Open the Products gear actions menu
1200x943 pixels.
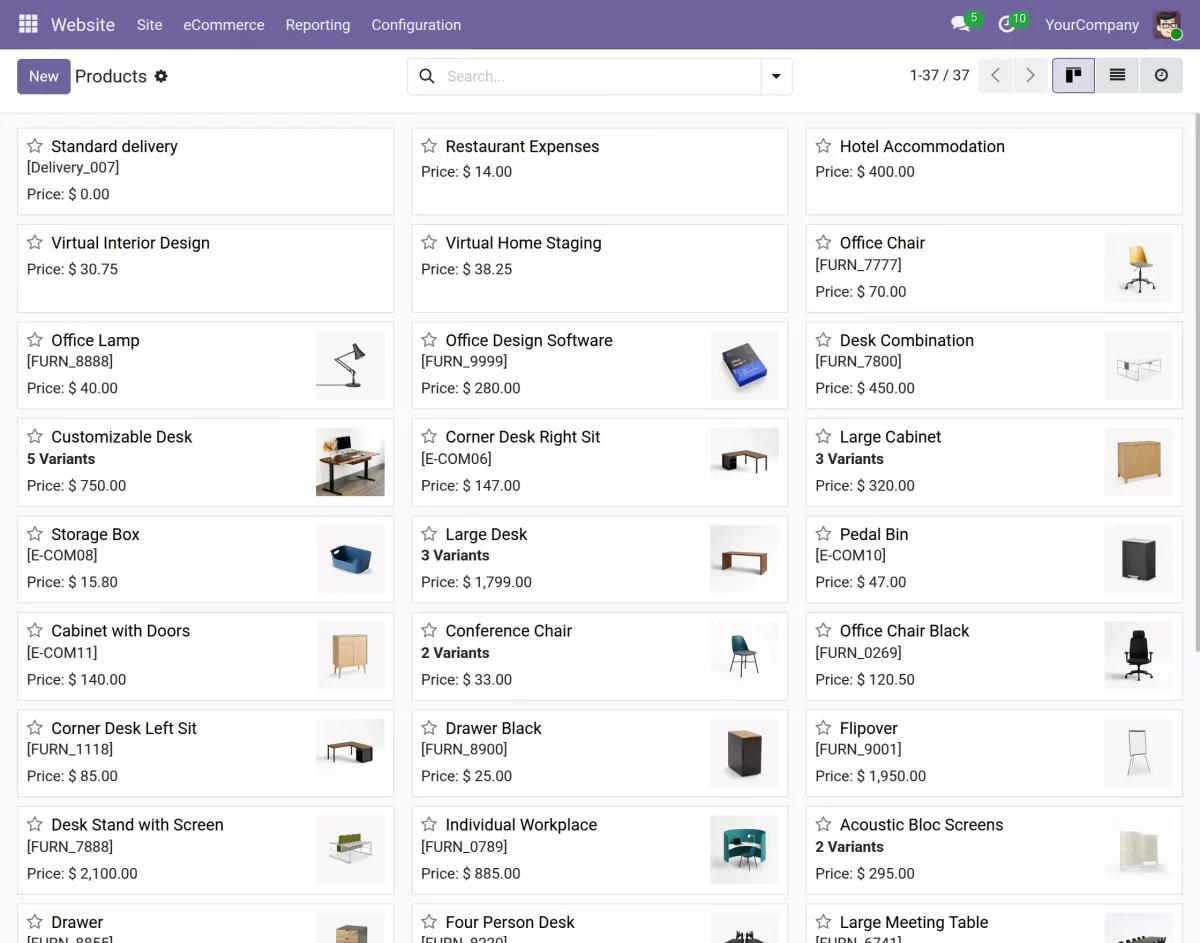161,76
